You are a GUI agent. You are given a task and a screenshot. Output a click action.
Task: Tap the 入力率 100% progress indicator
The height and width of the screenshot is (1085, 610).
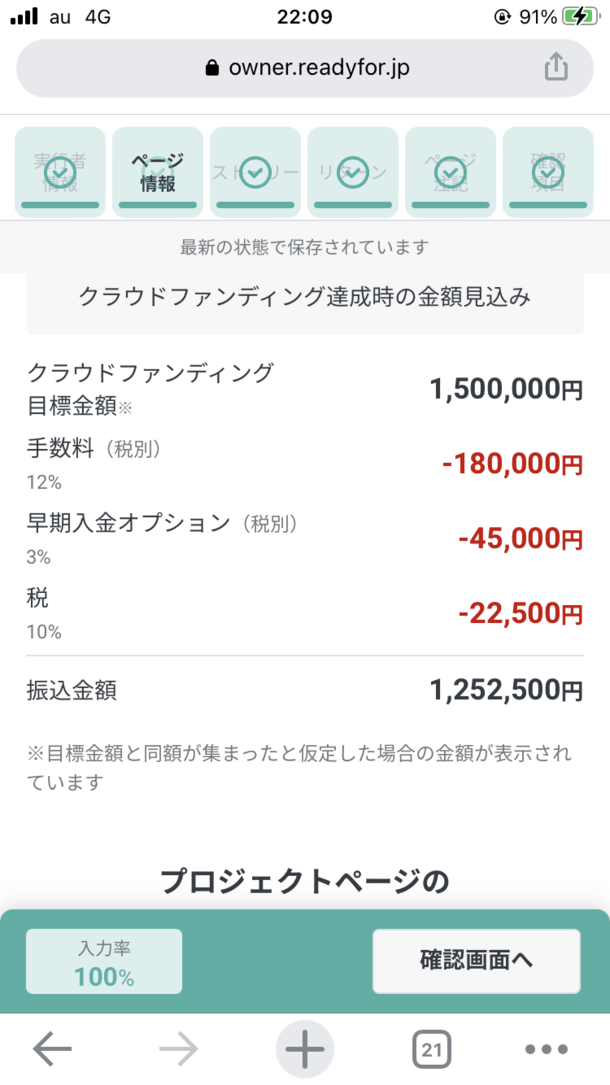pyautogui.click(x=104, y=961)
